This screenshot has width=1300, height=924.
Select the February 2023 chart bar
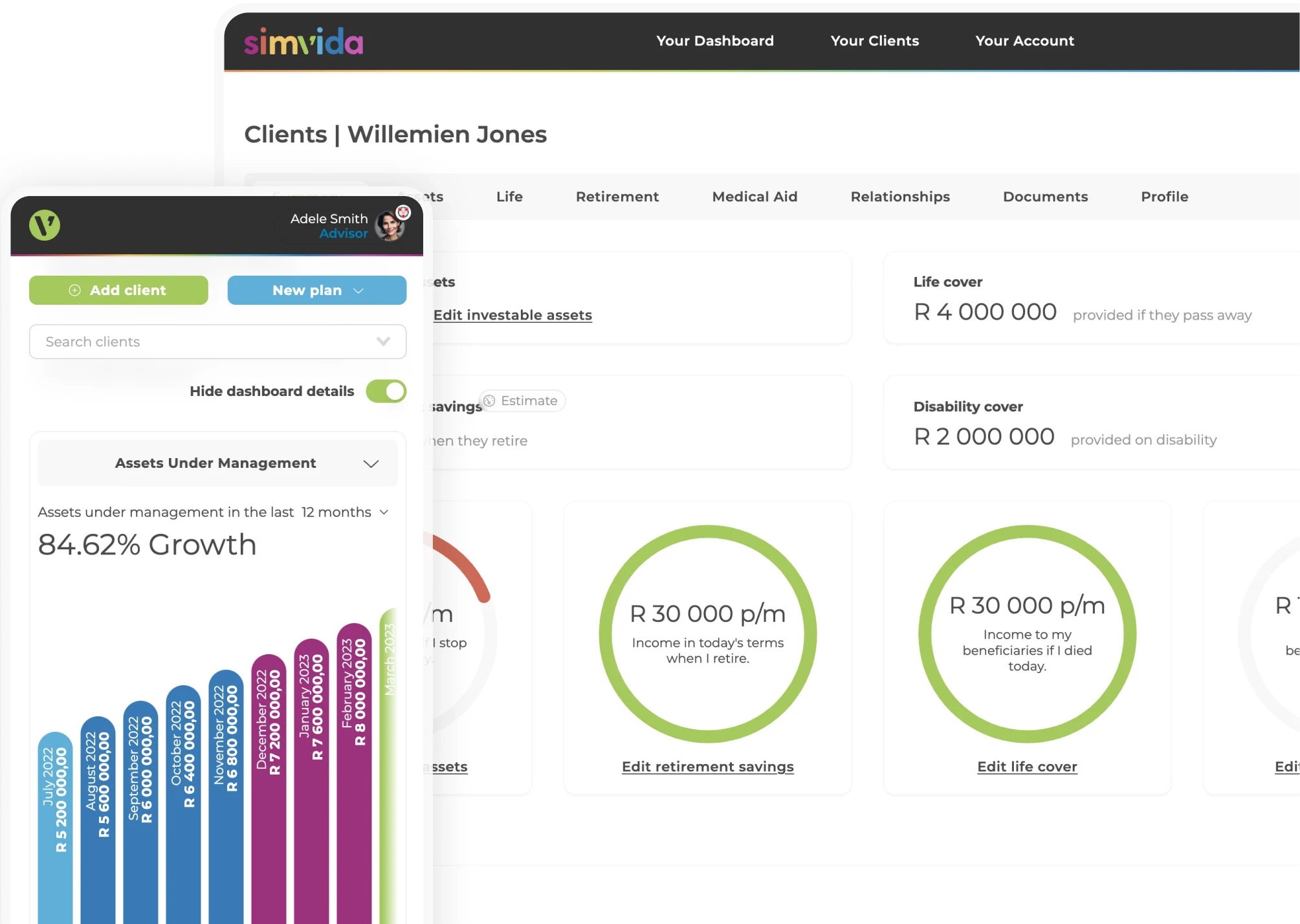point(354,773)
